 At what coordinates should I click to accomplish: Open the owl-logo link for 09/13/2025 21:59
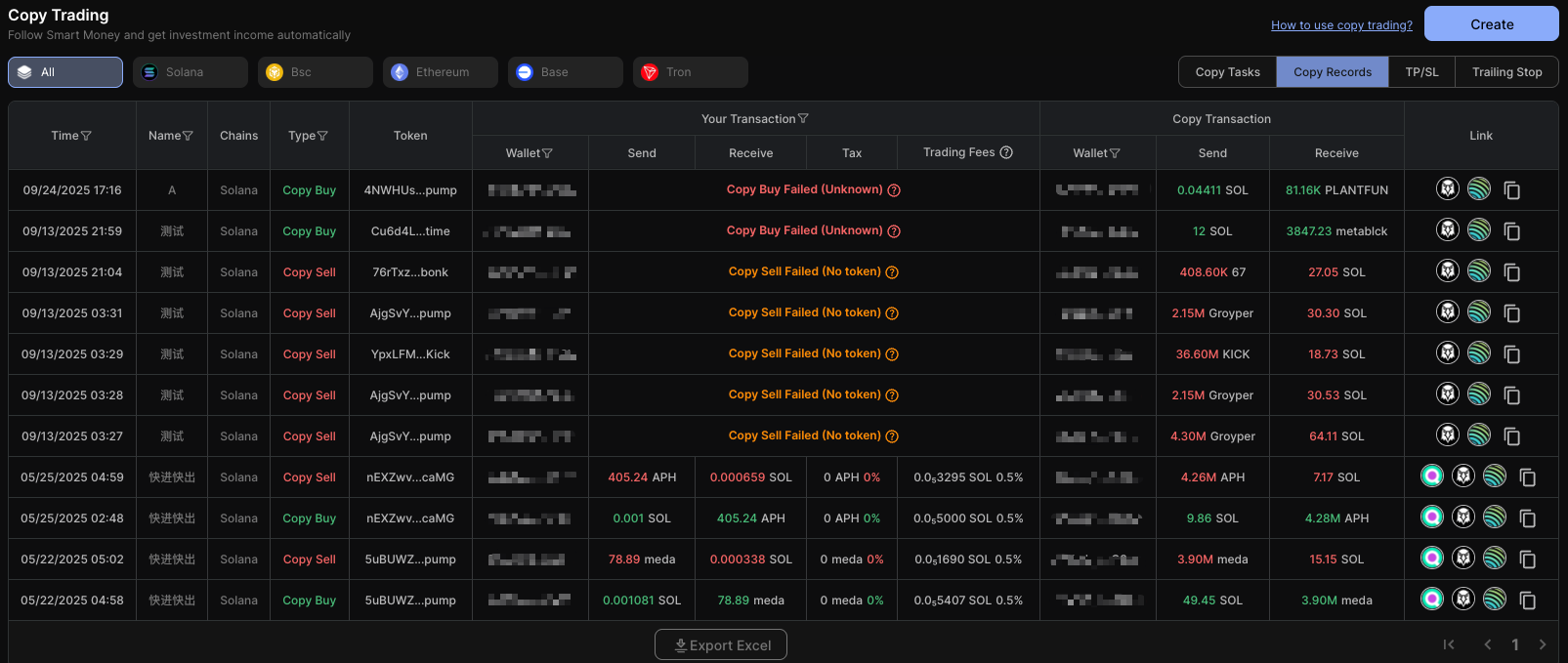pos(1448,229)
